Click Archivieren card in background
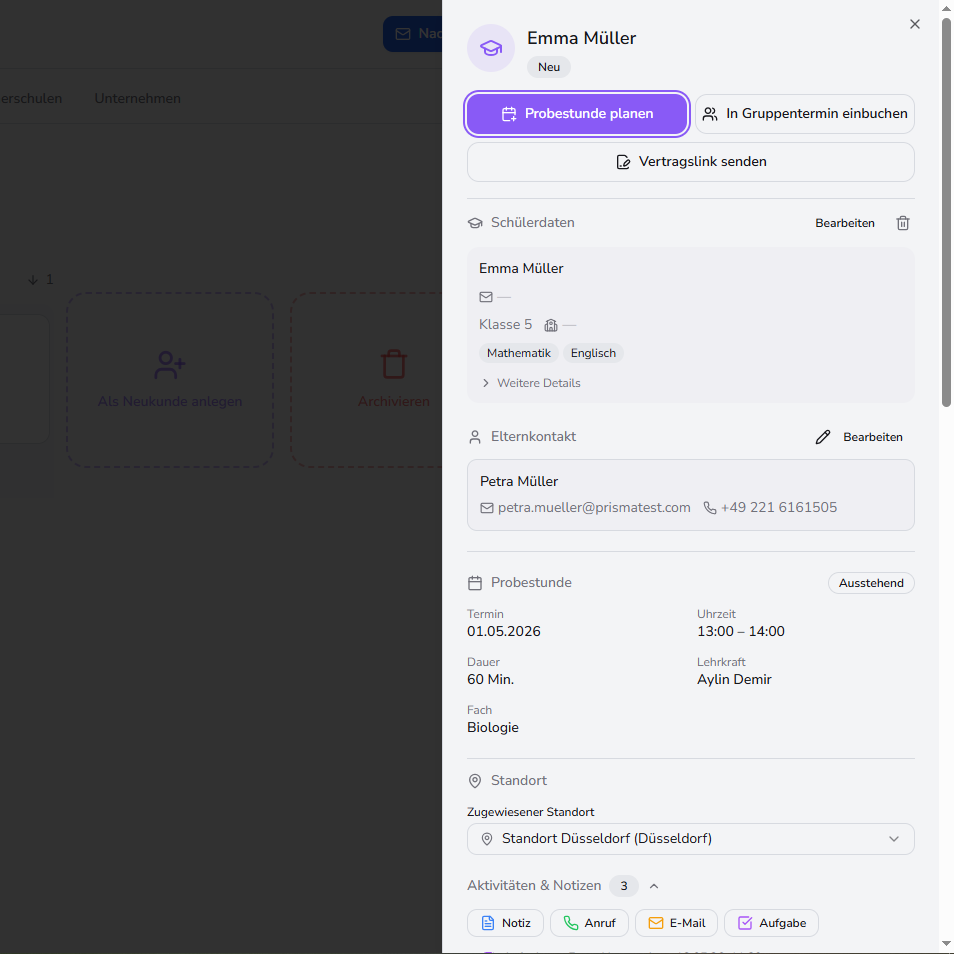954x954 pixels. coord(367,380)
